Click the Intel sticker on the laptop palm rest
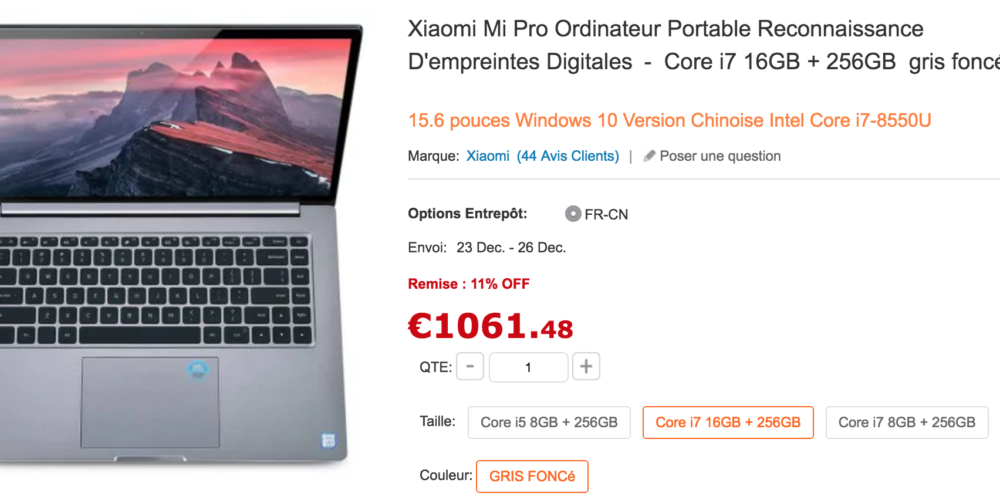Viewport: 1000px width, 500px height. point(329,441)
